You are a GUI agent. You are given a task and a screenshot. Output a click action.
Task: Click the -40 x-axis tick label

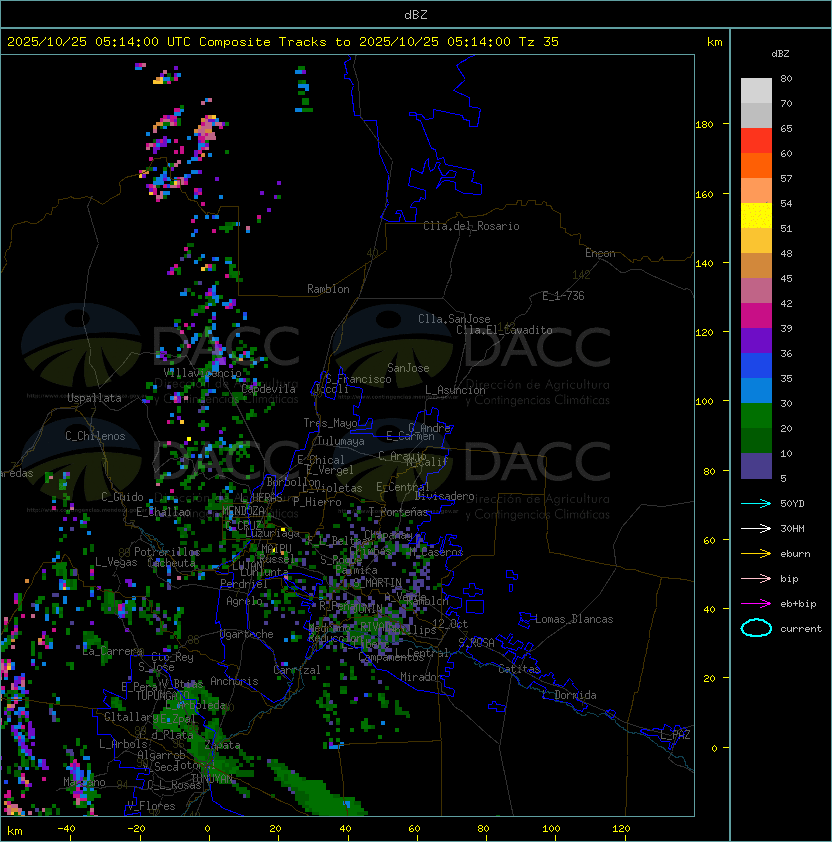(x=66, y=829)
